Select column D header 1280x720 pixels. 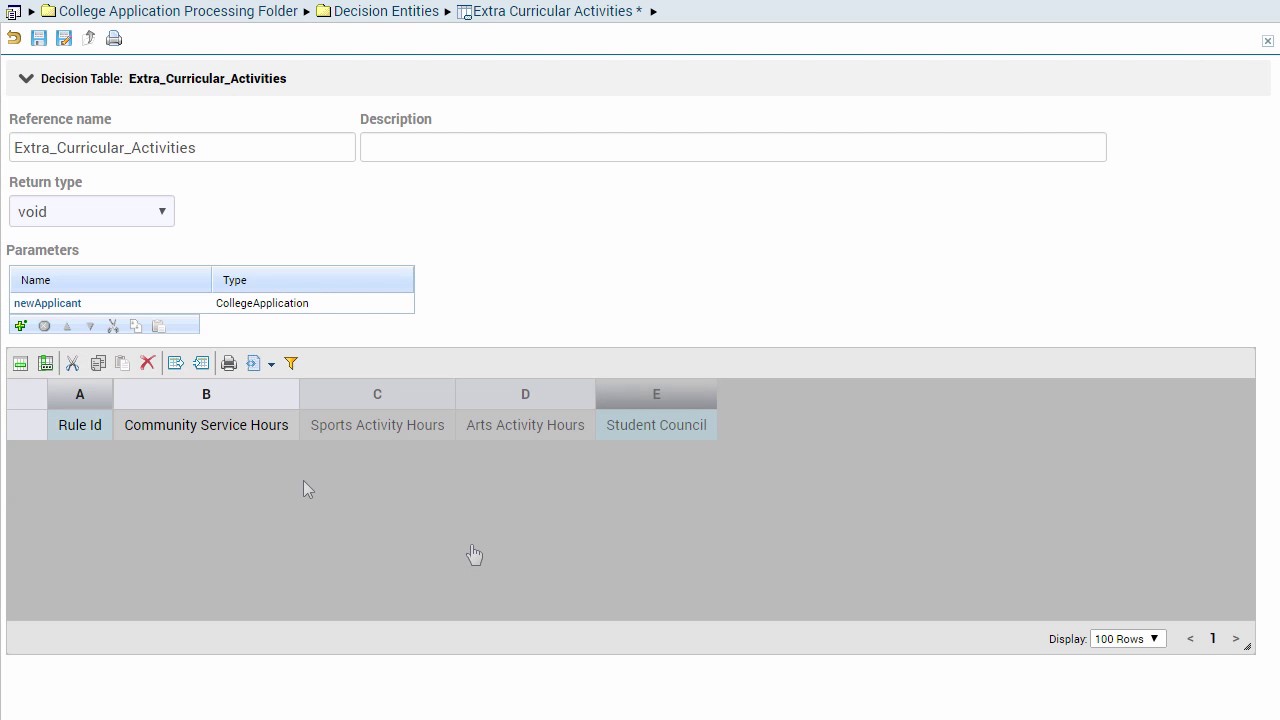click(x=525, y=394)
